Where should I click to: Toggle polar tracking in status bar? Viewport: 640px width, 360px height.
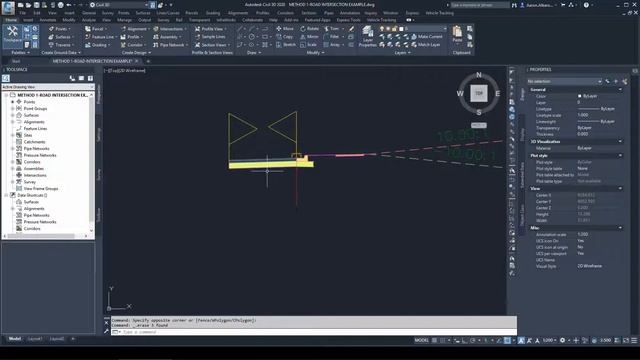point(472,340)
